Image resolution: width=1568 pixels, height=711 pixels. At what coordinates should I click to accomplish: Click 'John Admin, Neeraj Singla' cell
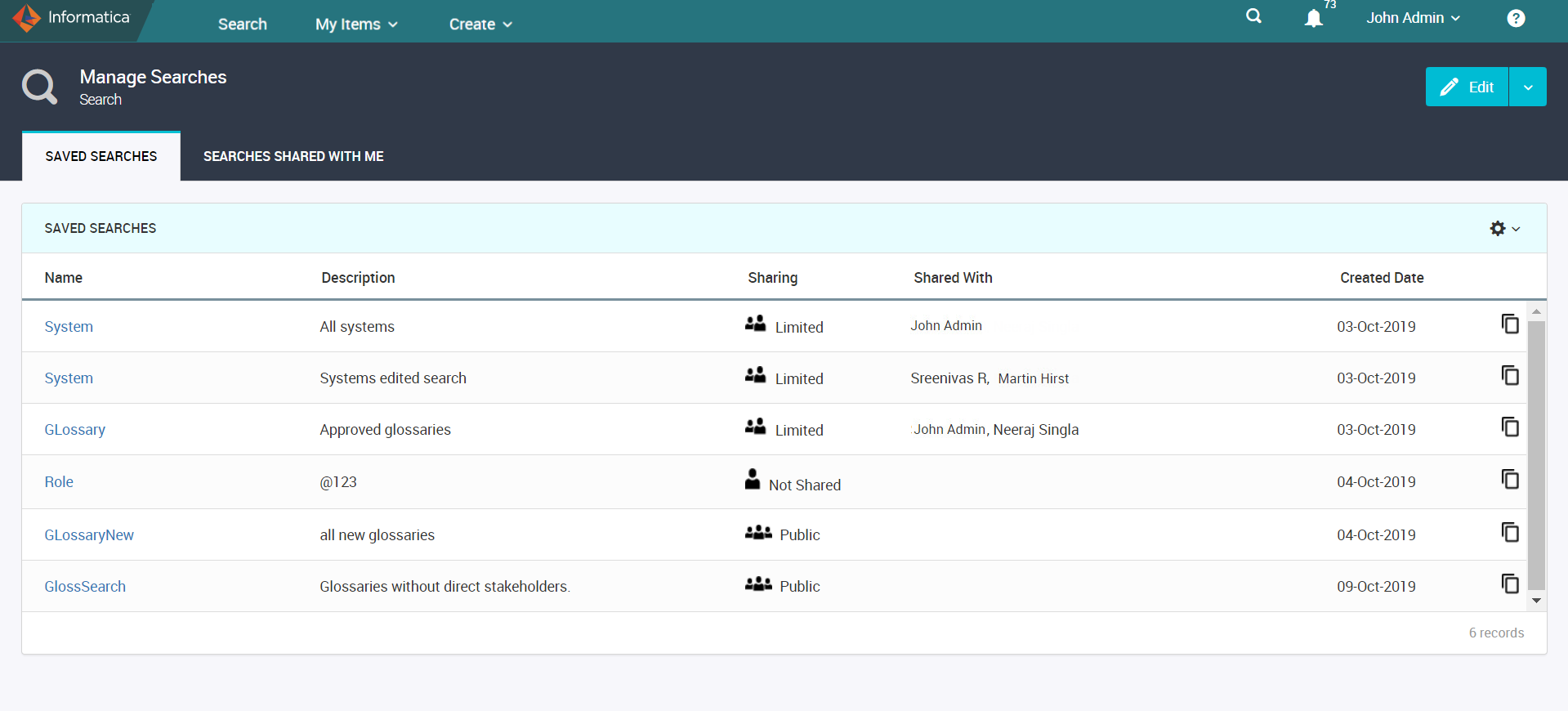point(995,430)
